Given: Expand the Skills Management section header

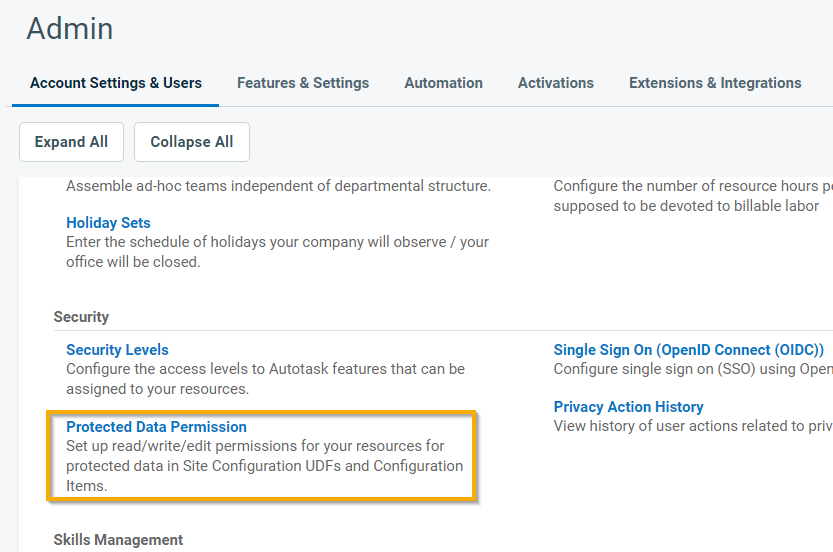Looking at the screenshot, I should 118,540.
